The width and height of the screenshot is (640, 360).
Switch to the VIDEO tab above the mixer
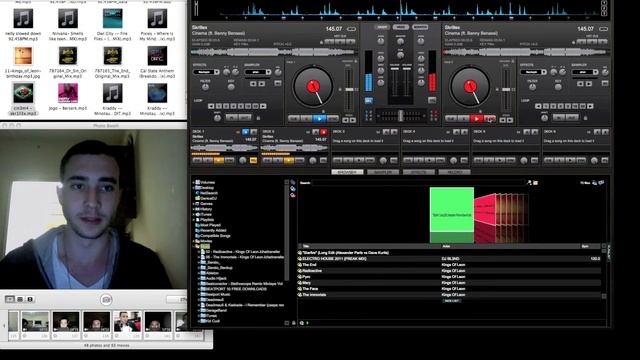click(401, 27)
